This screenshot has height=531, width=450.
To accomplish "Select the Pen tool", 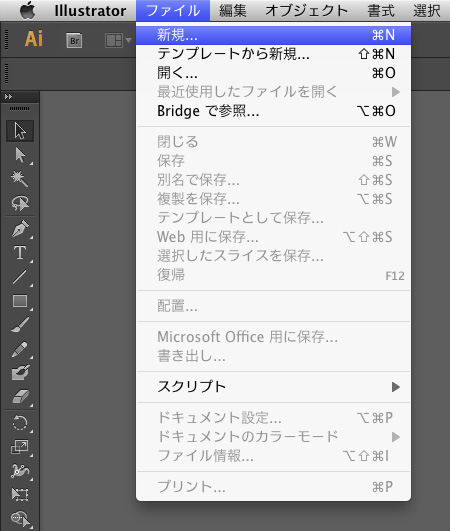I will point(20,229).
